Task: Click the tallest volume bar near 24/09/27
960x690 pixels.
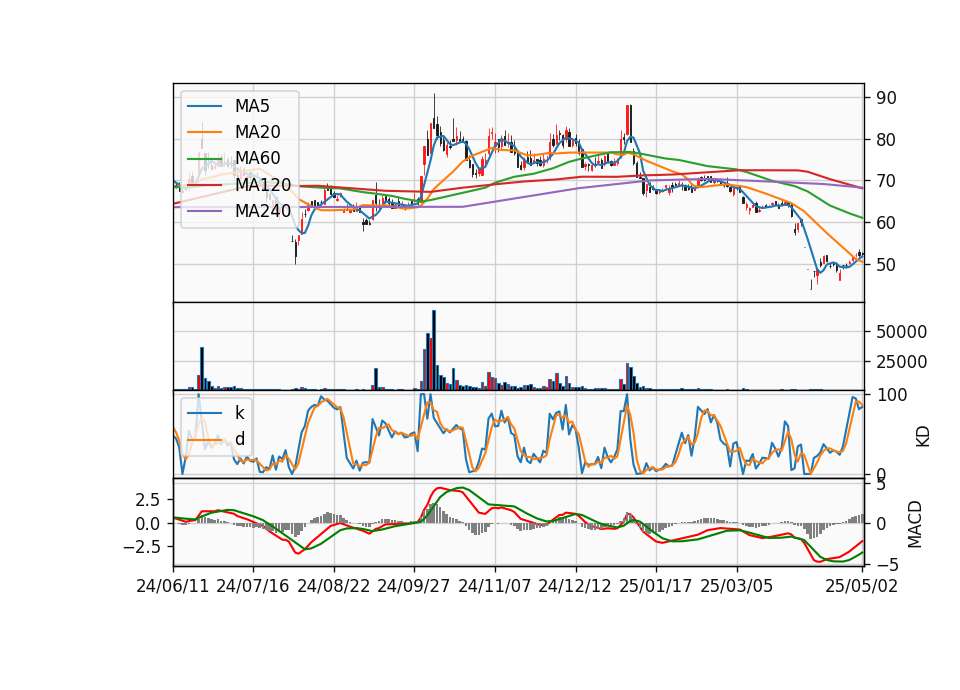Action: click(x=434, y=350)
